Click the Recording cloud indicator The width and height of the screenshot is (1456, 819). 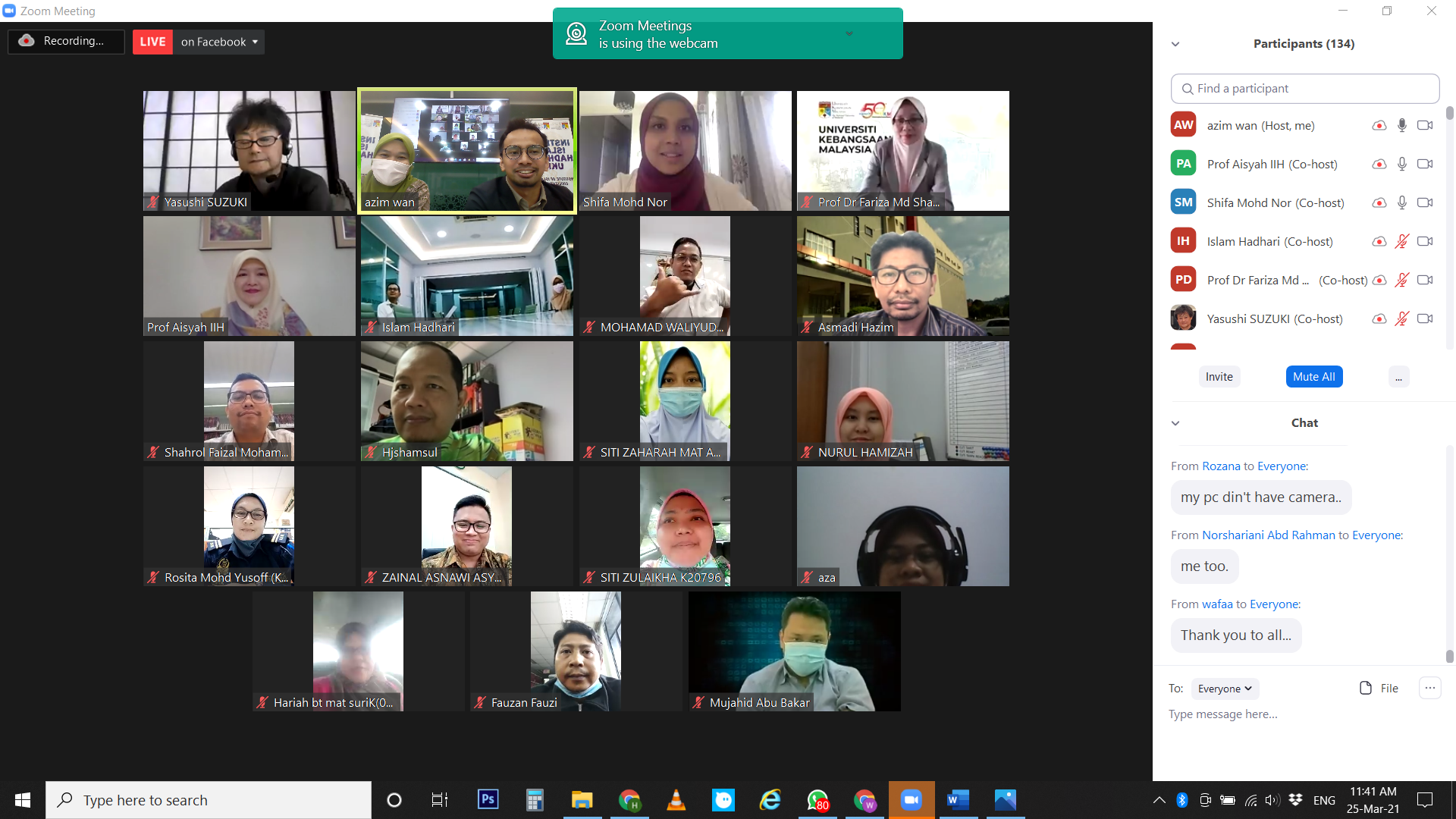point(27,41)
